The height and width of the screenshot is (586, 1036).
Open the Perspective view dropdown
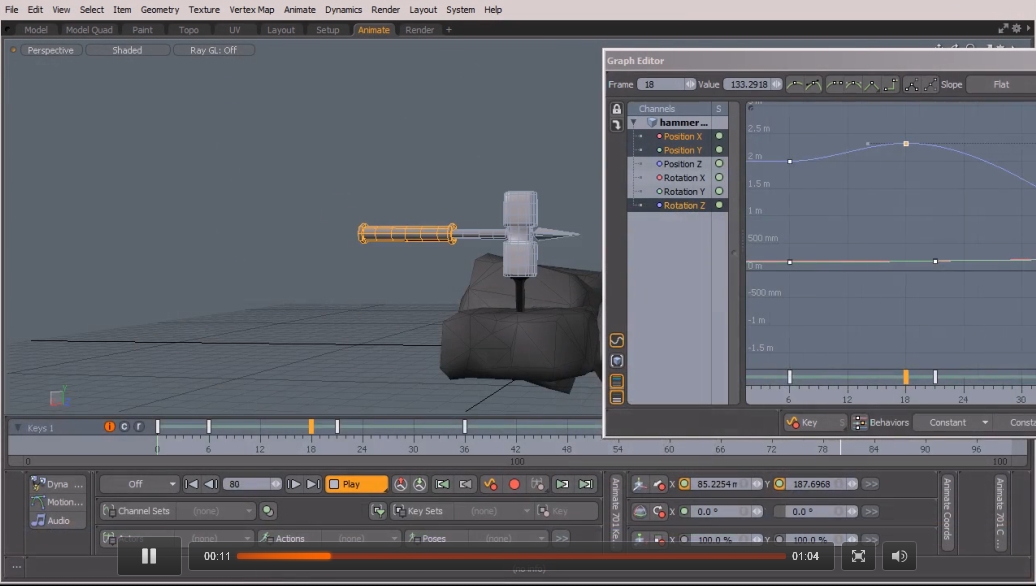click(51, 50)
